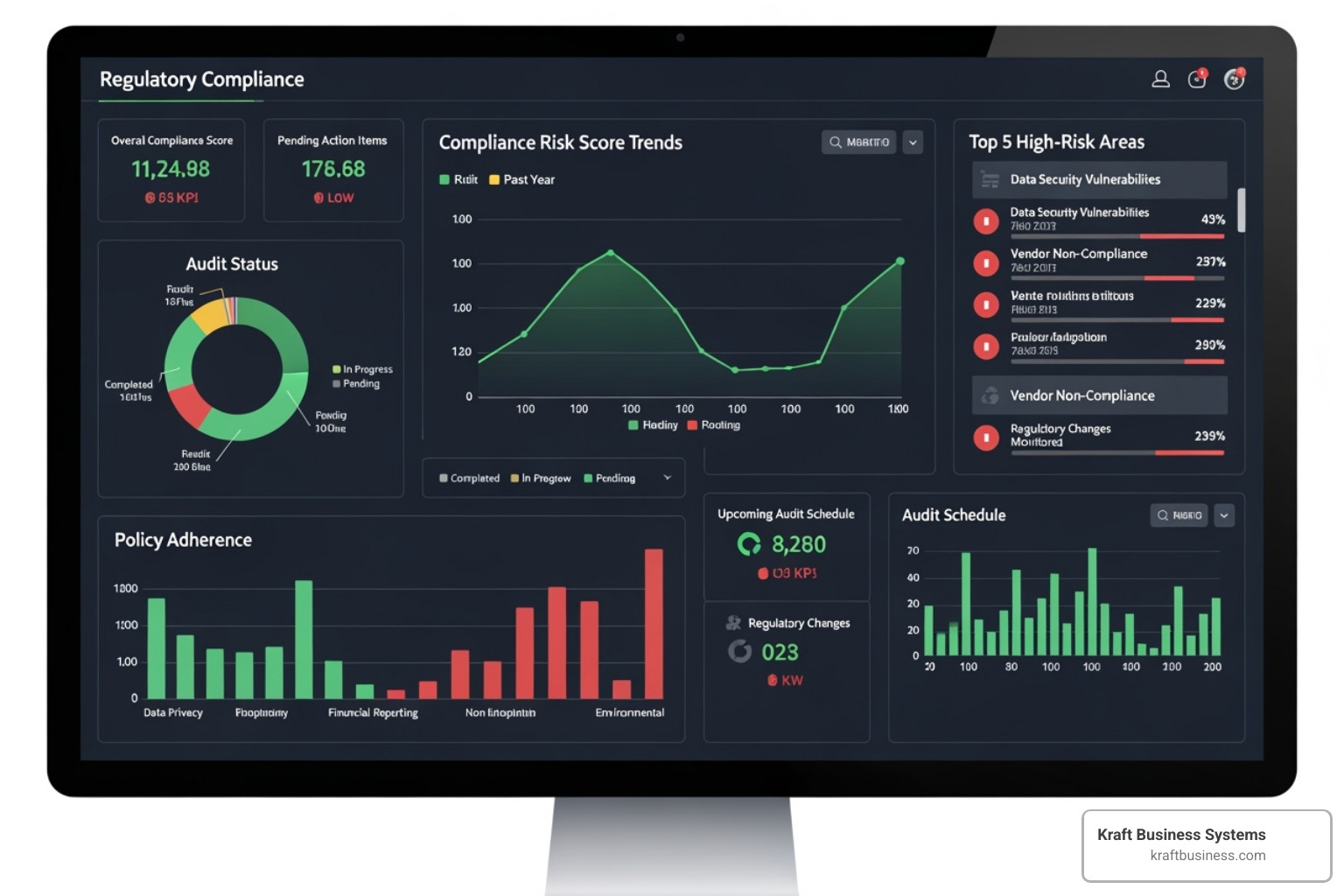Expand dropdown arrow next to Compliance Risk search

coord(913,143)
